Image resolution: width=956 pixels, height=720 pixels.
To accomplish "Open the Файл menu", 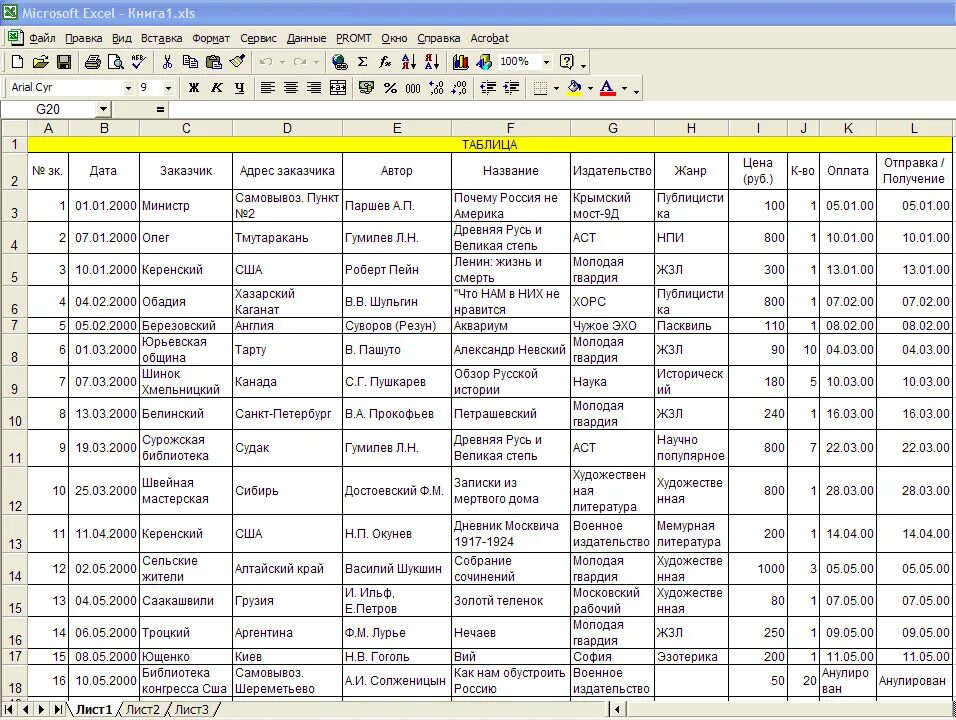I will pos(42,38).
